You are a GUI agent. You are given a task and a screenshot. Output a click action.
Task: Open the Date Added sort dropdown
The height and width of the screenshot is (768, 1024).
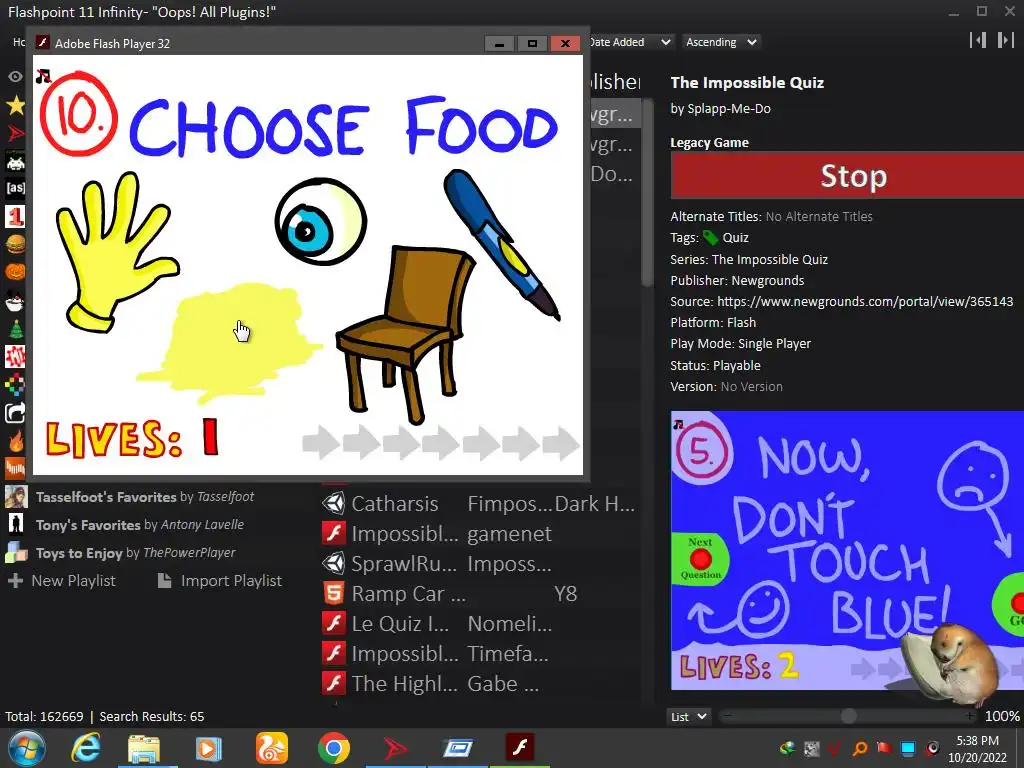coord(630,42)
